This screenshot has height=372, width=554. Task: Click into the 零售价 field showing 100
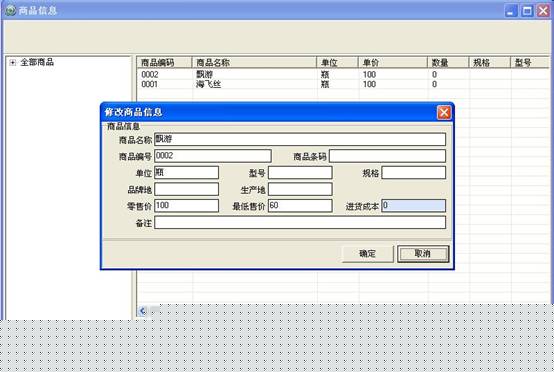pos(187,206)
